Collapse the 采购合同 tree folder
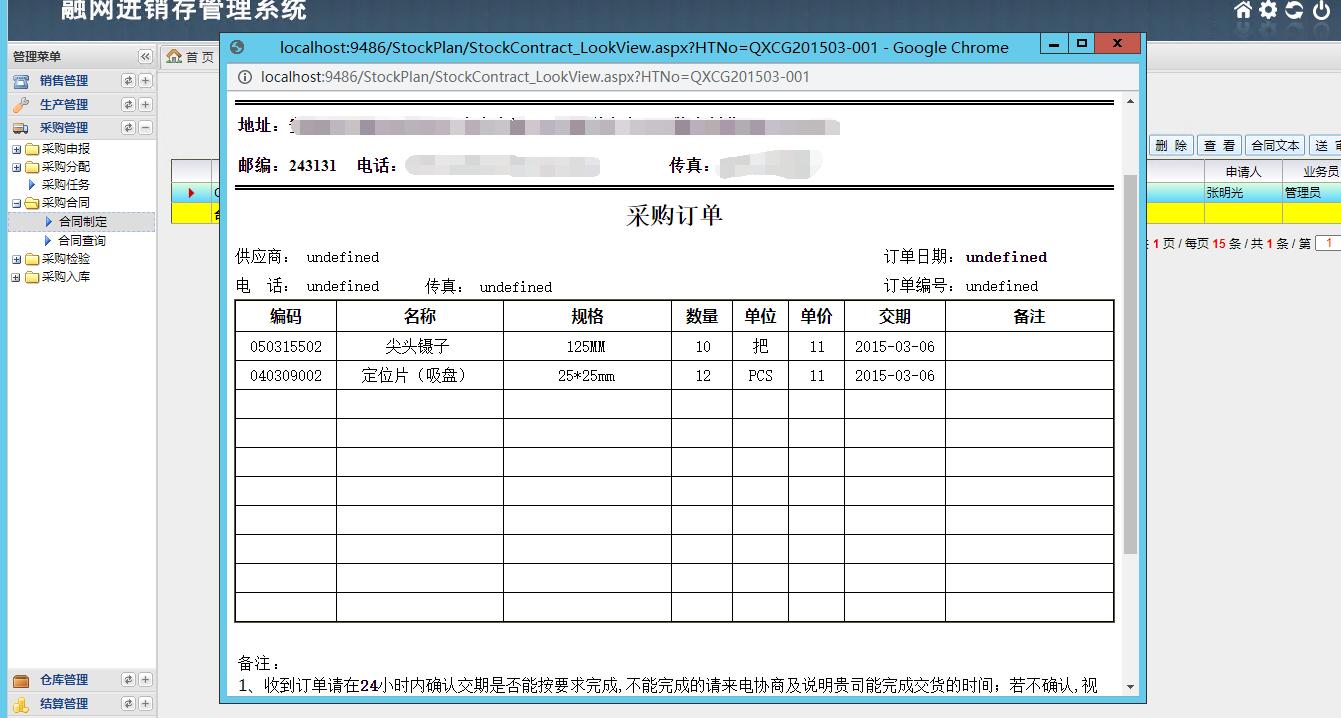Viewport: 1341px width, 718px height. point(17,203)
